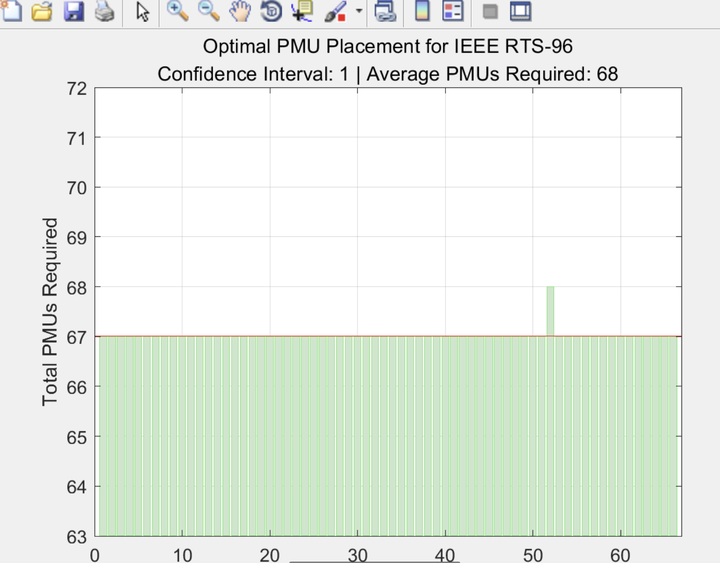Click the Link Plot toolbar icon
The height and width of the screenshot is (563, 720).
(x=385, y=11)
